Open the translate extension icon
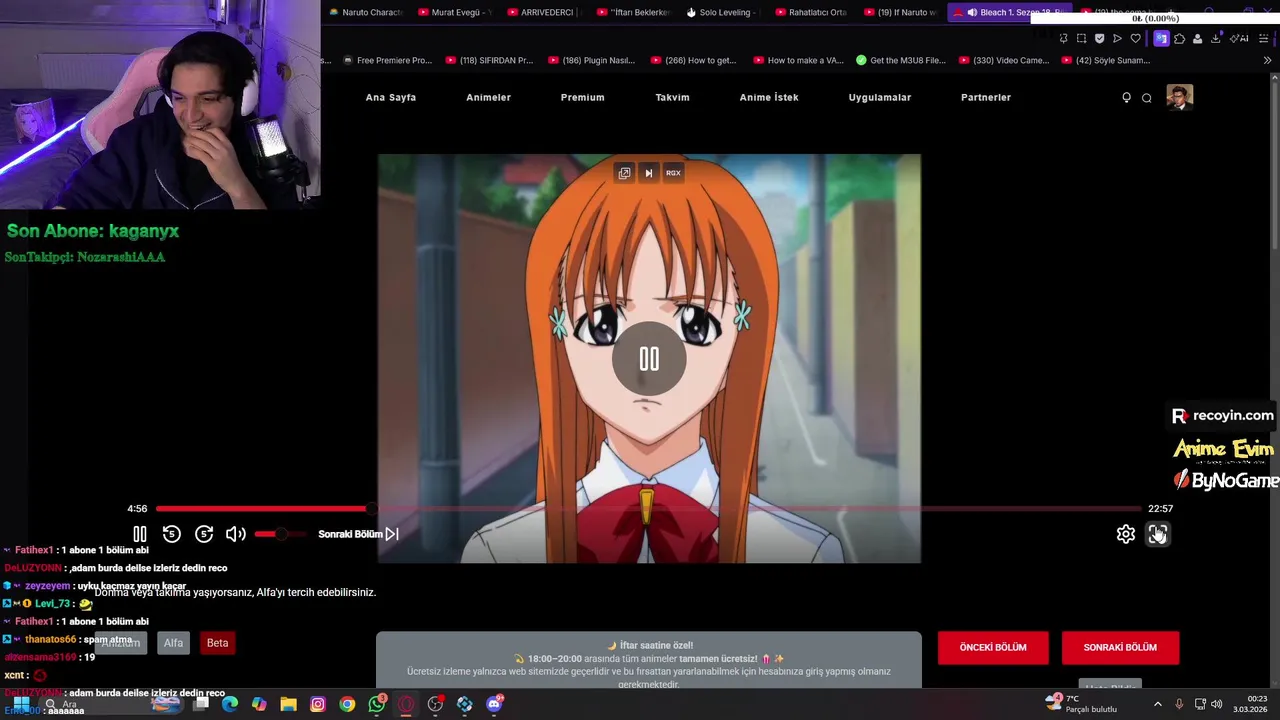The height and width of the screenshot is (720, 1280). (x=1161, y=38)
